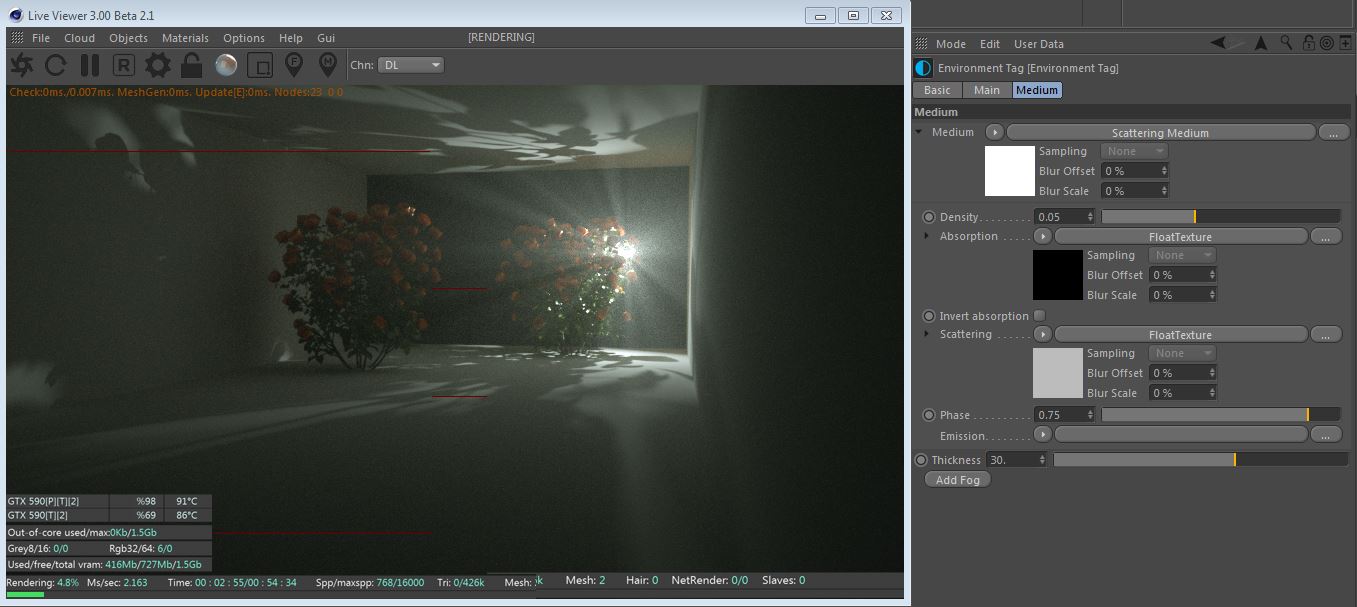Click the Thickness value input field
The image size is (1357, 607).
click(1016, 460)
